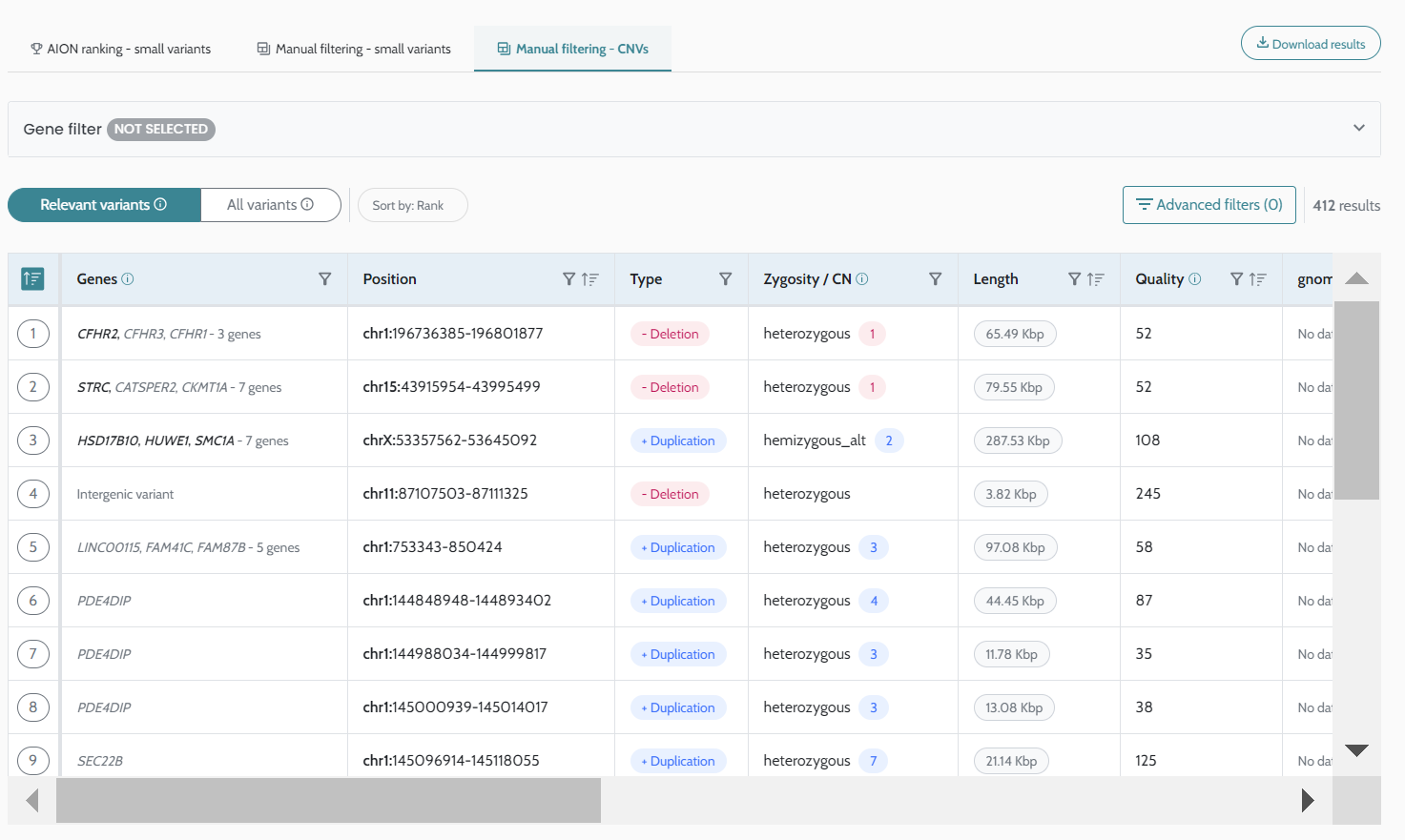Click the filter icon in Genes column

(x=324, y=279)
